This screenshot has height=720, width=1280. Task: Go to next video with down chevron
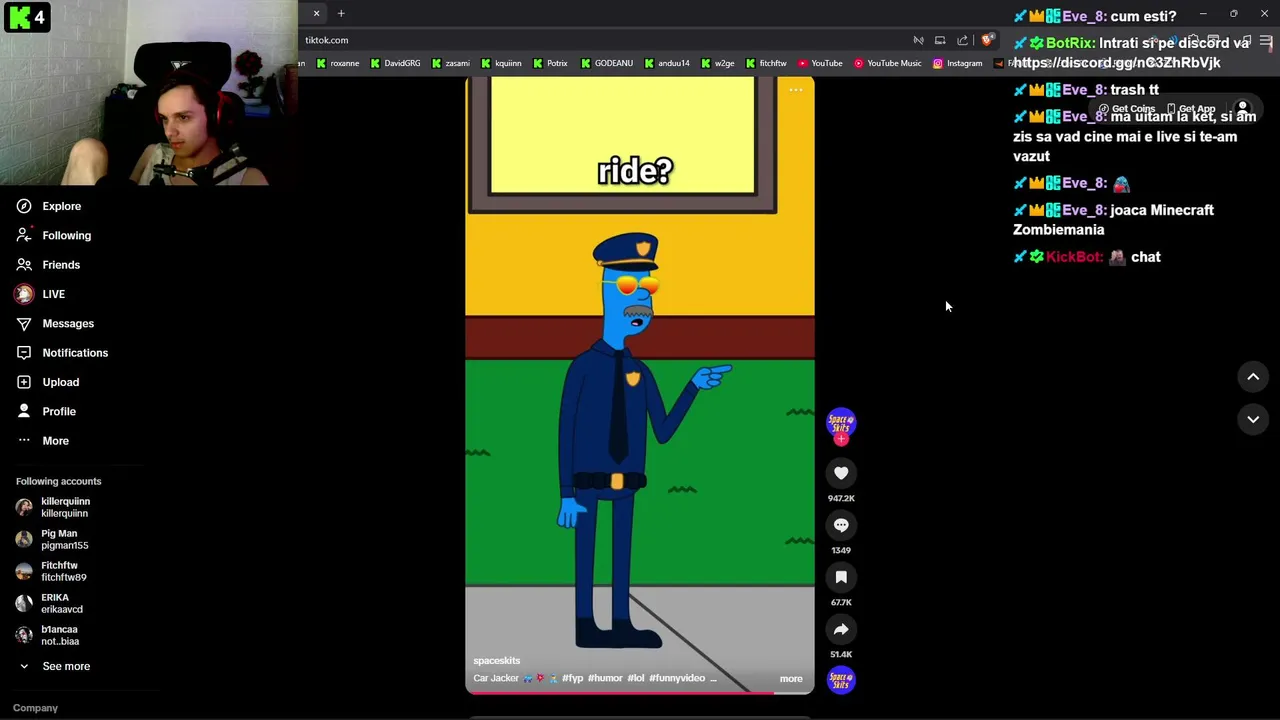(x=1253, y=419)
